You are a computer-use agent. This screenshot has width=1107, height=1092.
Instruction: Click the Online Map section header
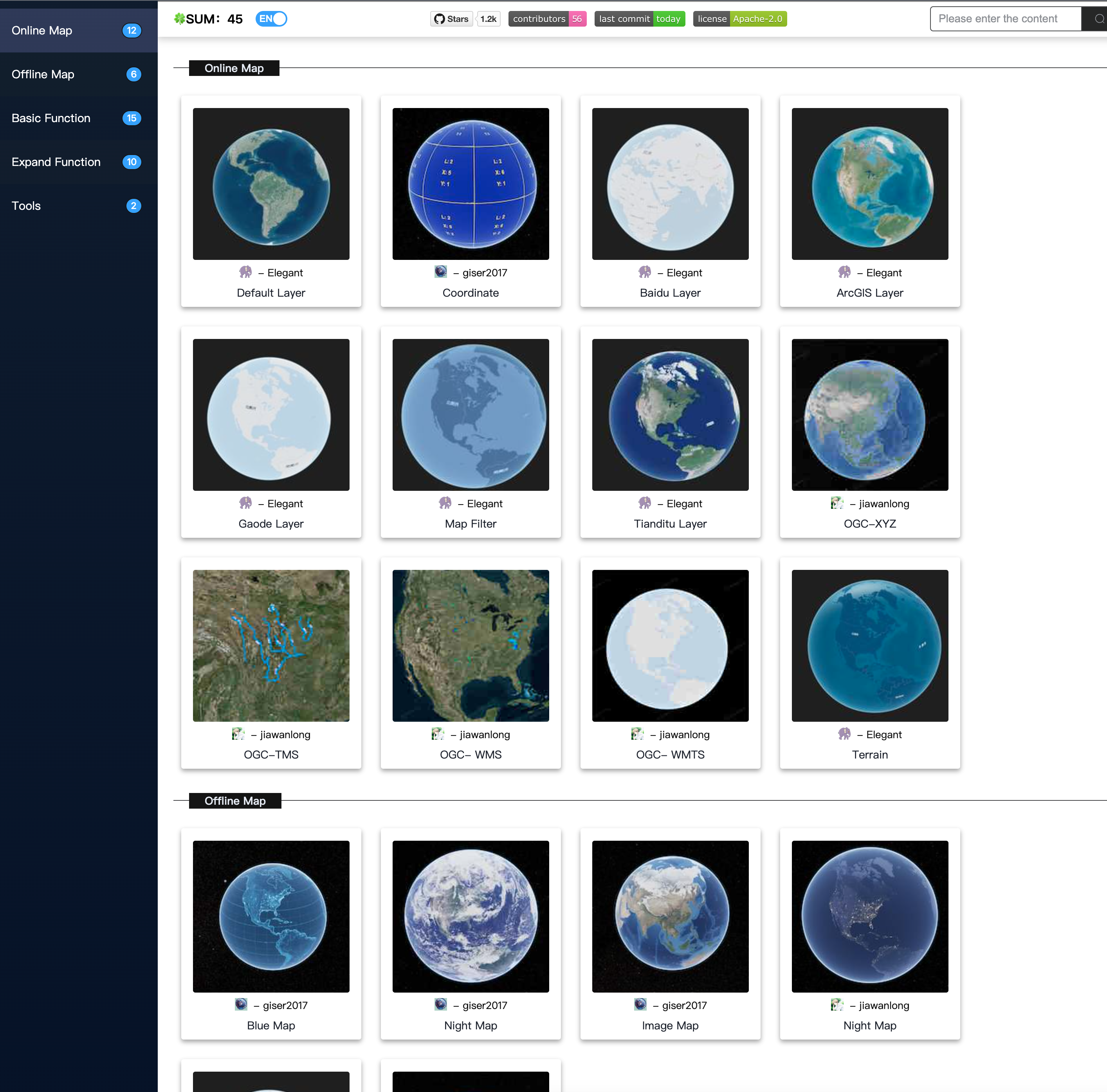234,68
